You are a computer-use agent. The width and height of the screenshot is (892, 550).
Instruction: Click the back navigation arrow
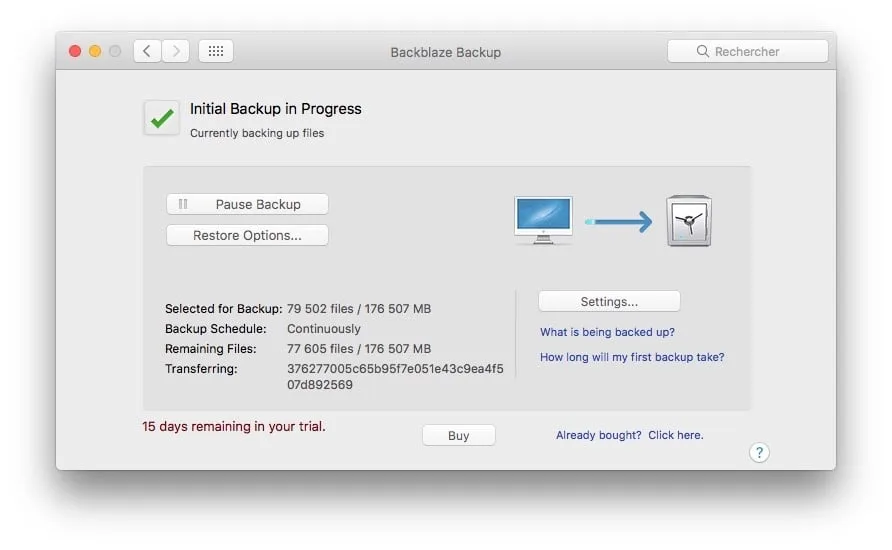147,51
